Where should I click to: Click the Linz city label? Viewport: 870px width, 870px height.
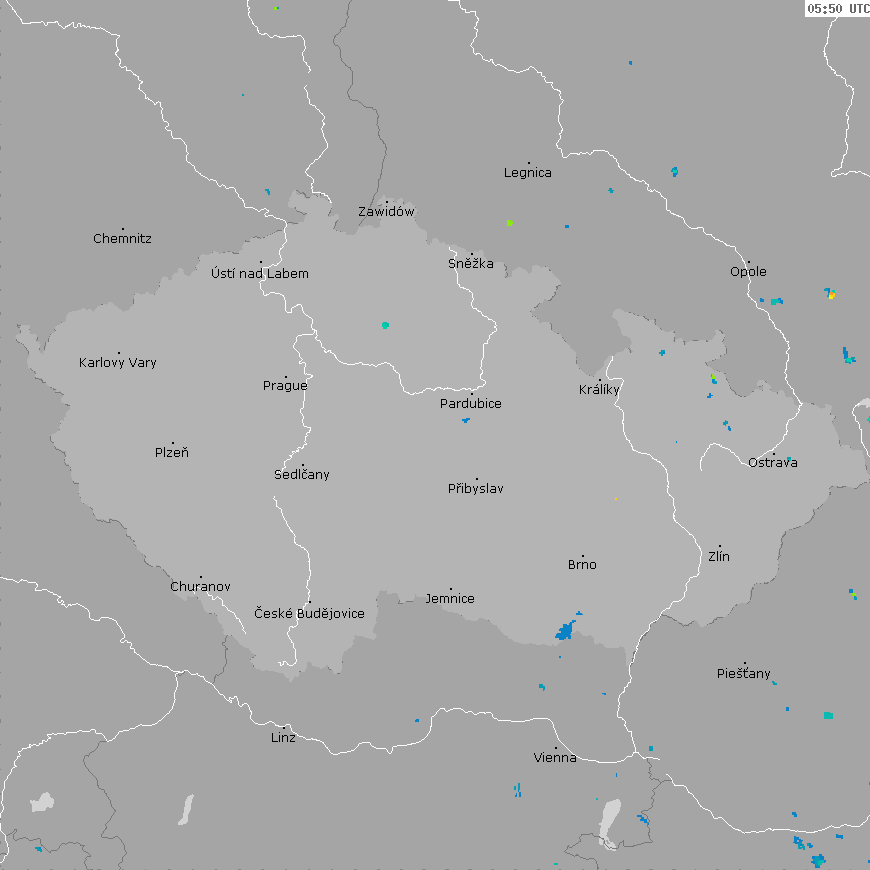click(283, 738)
